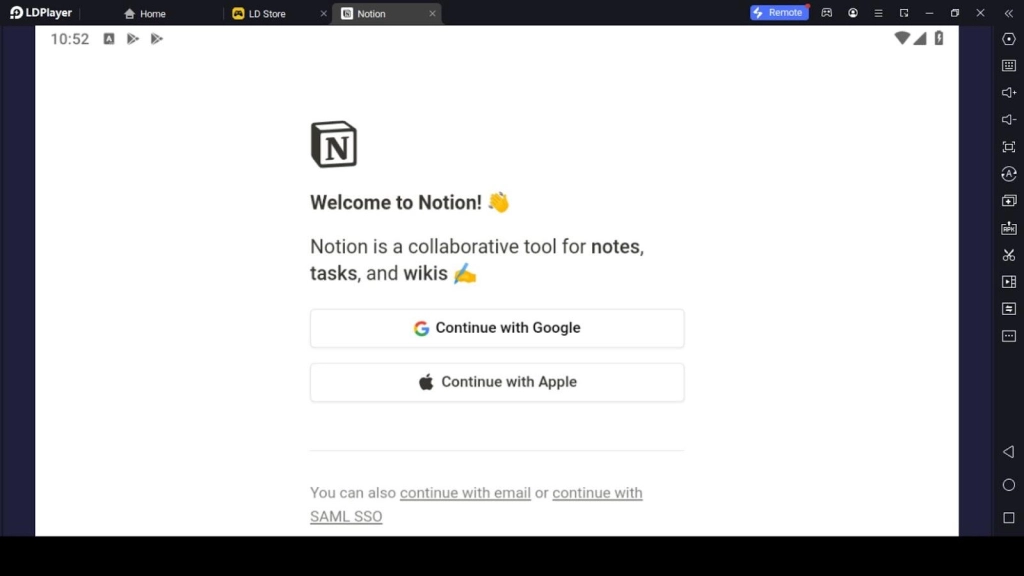Click the Remote button in the title bar
The image size is (1024, 576).
pyautogui.click(x=778, y=12)
